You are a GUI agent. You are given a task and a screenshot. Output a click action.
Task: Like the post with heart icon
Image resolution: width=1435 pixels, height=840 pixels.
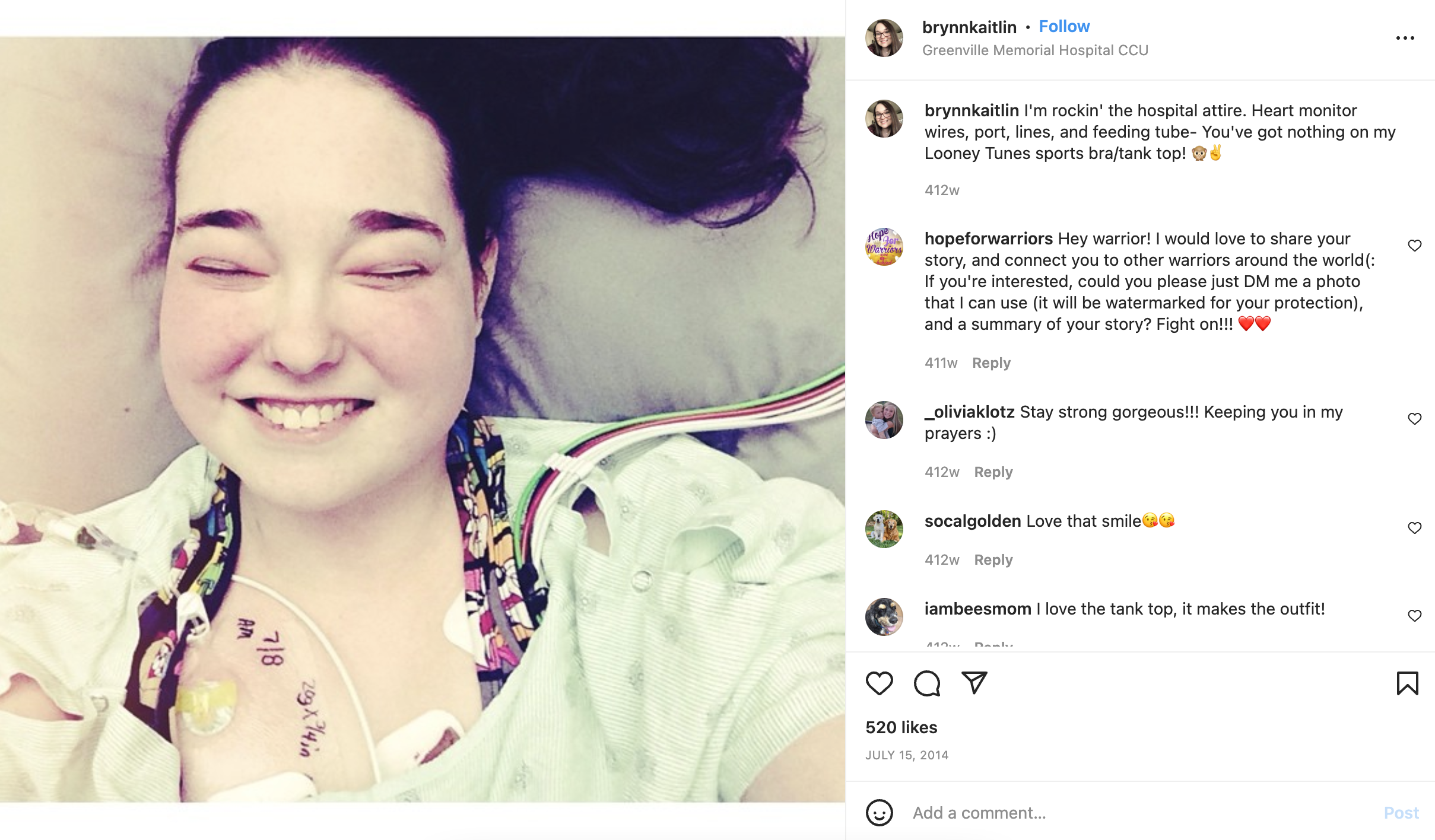pyautogui.click(x=879, y=683)
